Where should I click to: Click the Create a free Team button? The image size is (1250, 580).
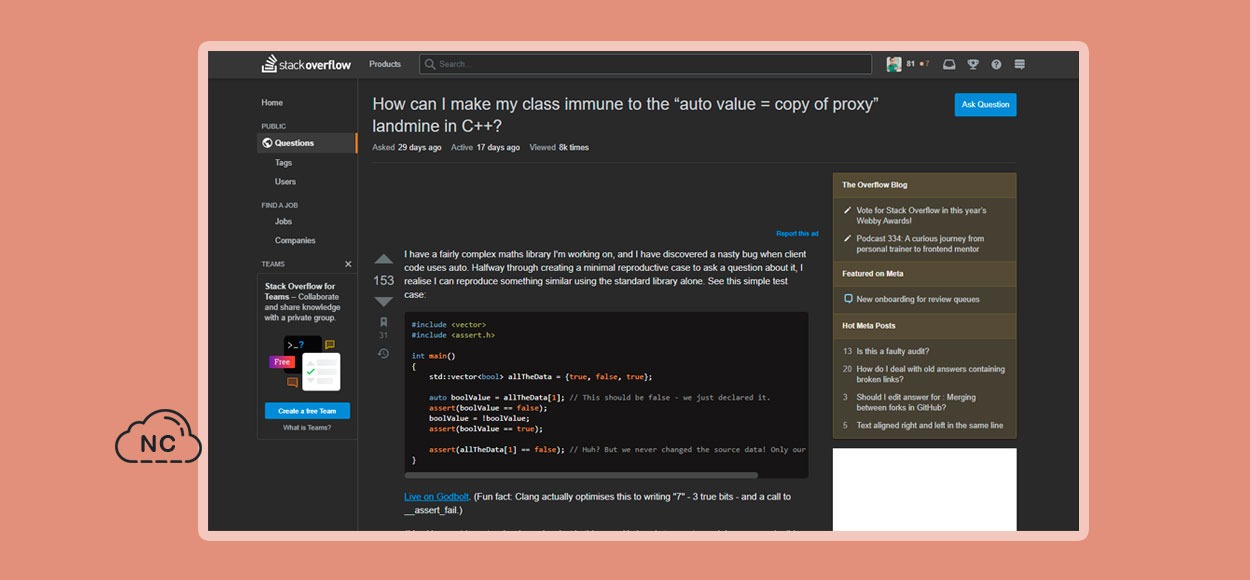point(307,411)
